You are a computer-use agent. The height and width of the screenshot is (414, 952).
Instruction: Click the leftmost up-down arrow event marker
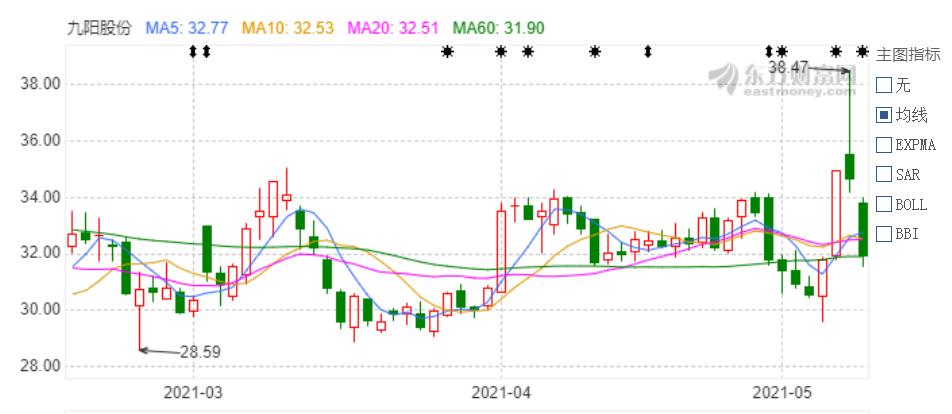click(x=194, y=51)
